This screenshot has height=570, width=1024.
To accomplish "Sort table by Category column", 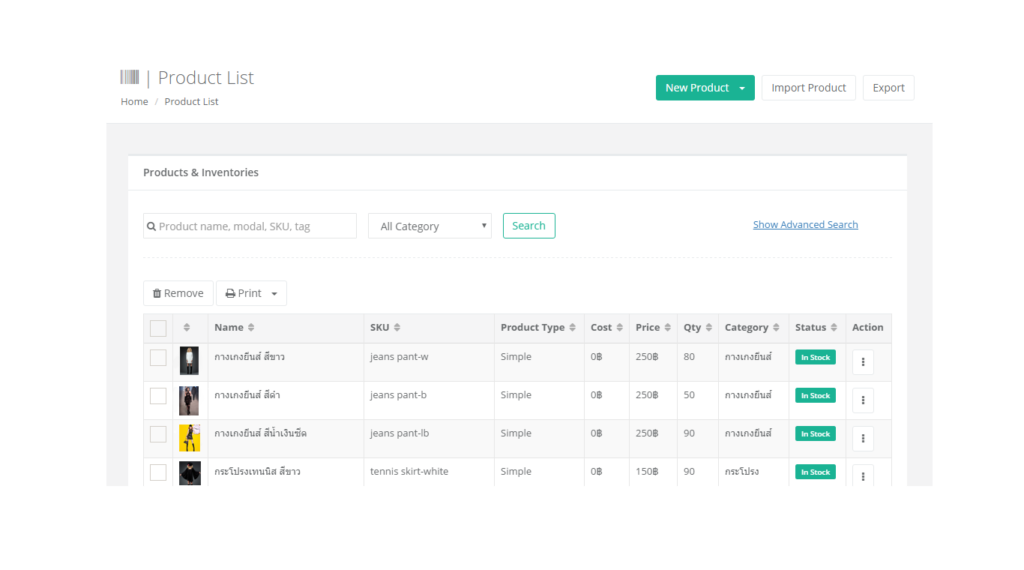I will tap(752, 327).
